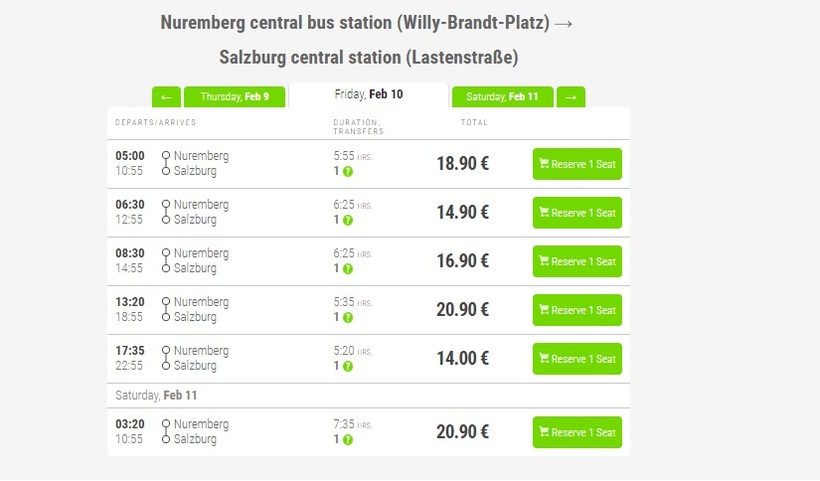820x481 pixels.
Task: Click transfer info icon for 17:35 departure
Action: tap(348, 366)
